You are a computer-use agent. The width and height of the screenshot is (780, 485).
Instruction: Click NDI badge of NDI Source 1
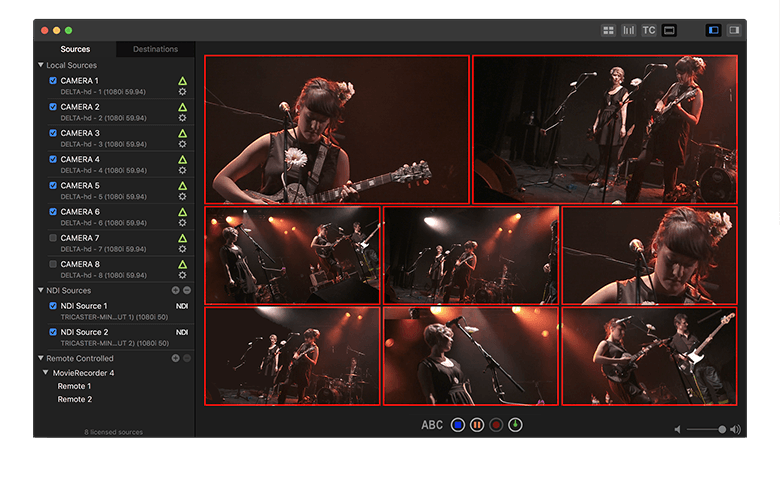(182, 306)
